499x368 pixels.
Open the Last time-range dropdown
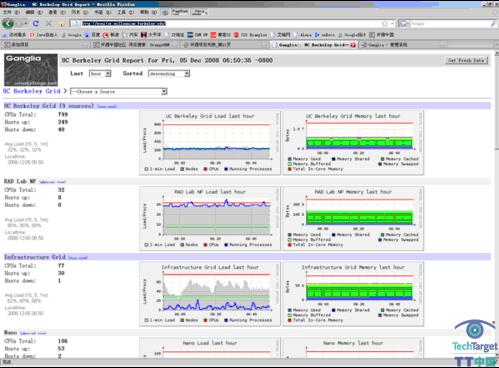click(100, 74)
